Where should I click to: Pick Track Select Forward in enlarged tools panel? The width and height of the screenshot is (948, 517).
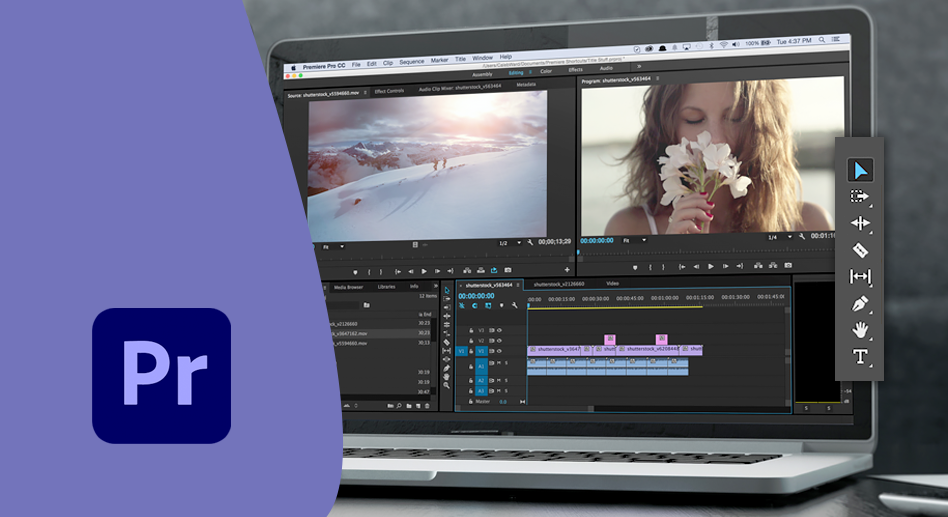860,197
